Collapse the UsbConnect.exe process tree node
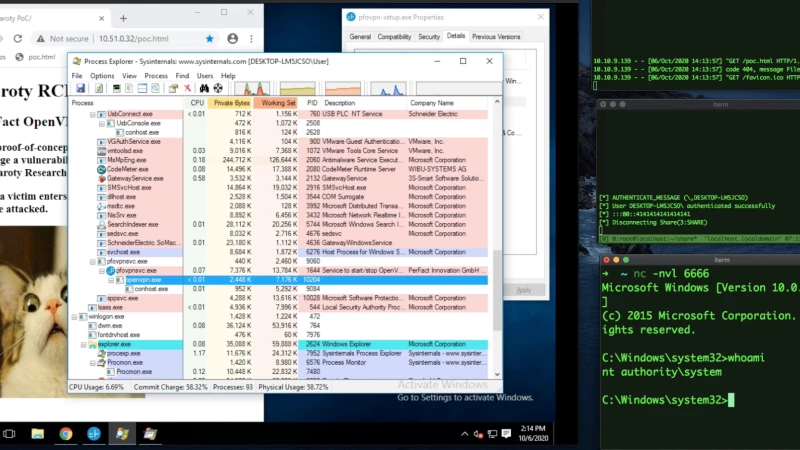Viewport: 800px width, 450px height. [x=93, y=114]
